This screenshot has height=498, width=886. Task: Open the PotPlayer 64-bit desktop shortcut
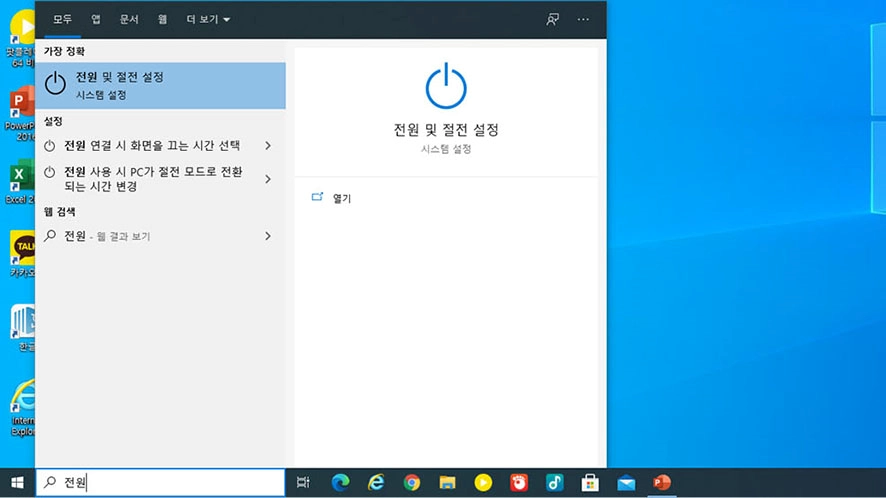21,38
